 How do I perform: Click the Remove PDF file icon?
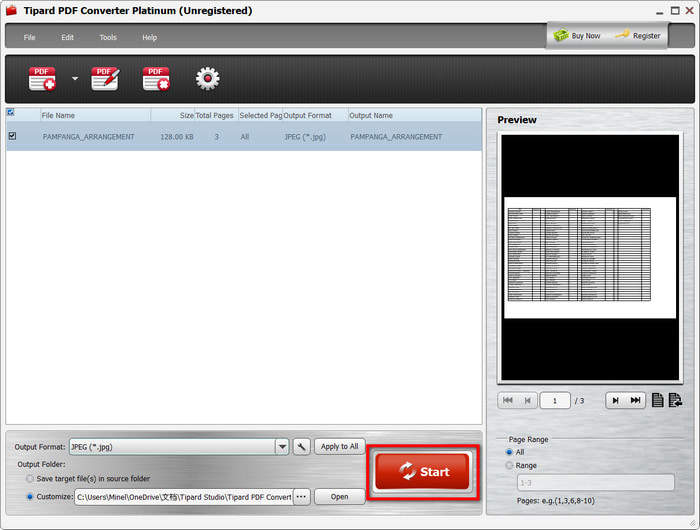click(156, 79)
